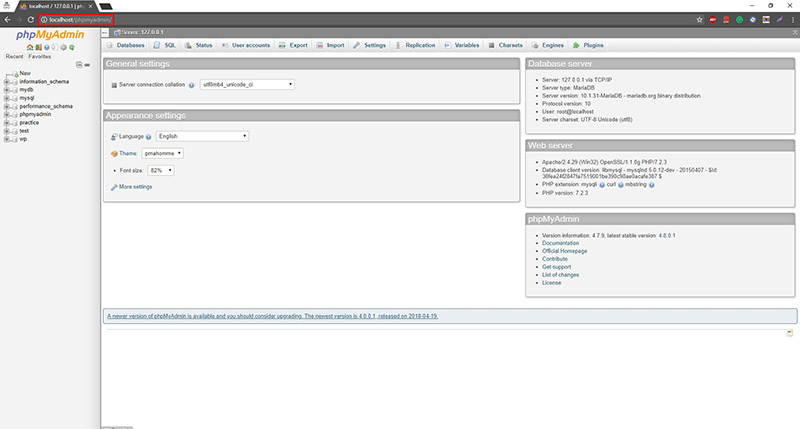800x429 pixels.
Task: Open navigation panel settings gear icon
Action: (63, 47)
